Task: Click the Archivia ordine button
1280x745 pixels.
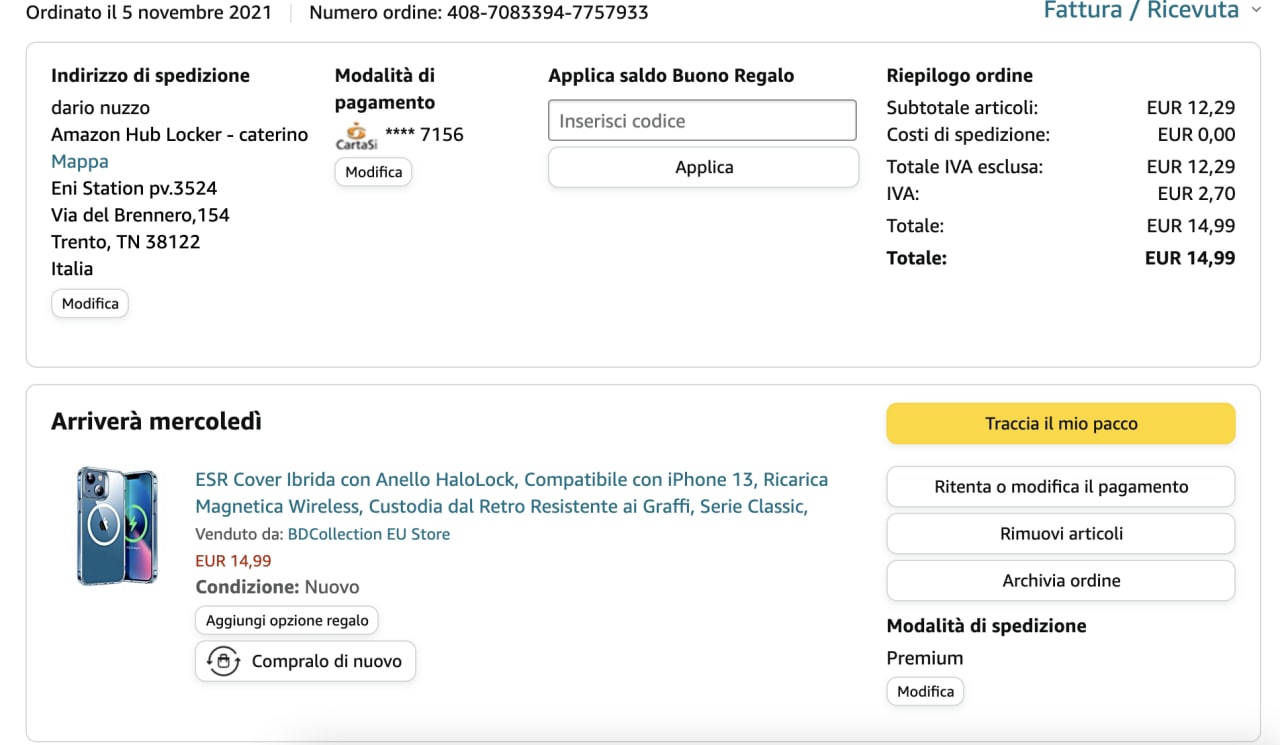Action: click(1061, 581)
